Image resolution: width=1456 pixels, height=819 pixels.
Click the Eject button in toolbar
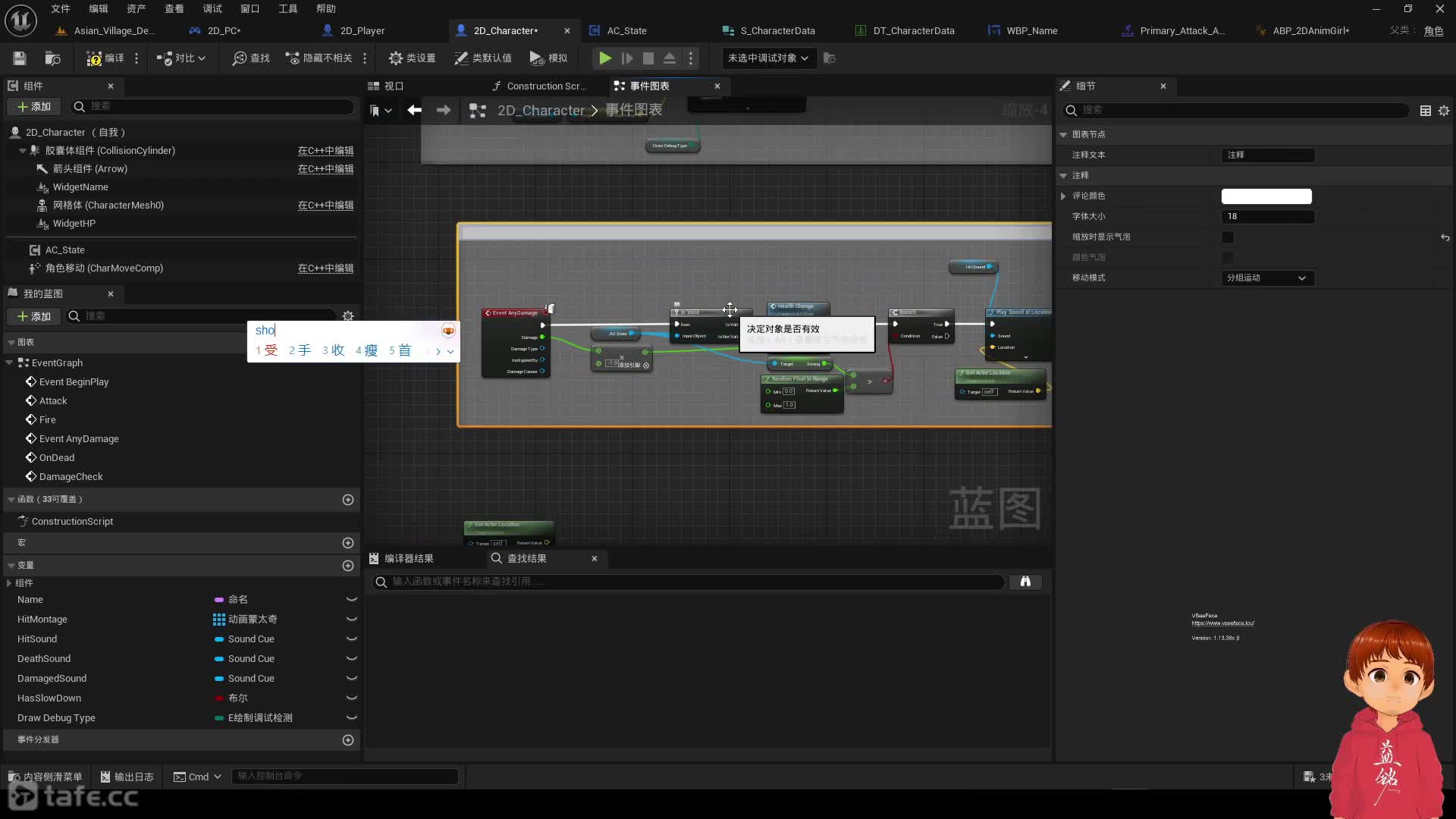point(670,58)
